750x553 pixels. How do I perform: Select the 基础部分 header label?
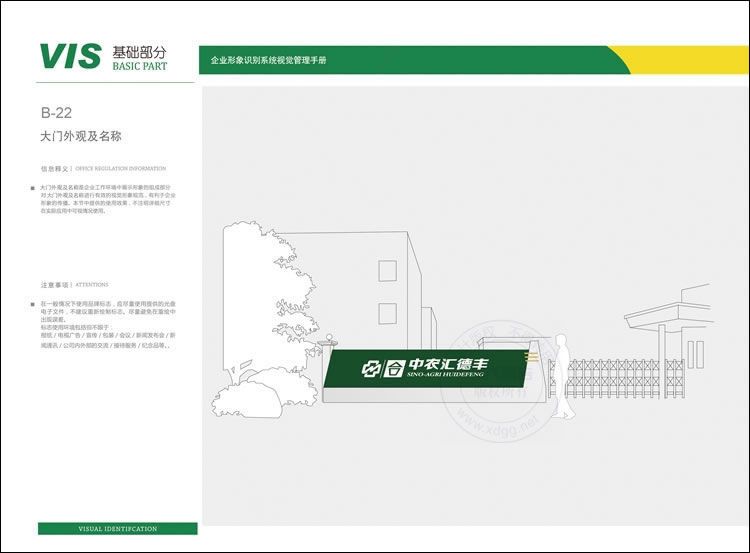[140, 51]
